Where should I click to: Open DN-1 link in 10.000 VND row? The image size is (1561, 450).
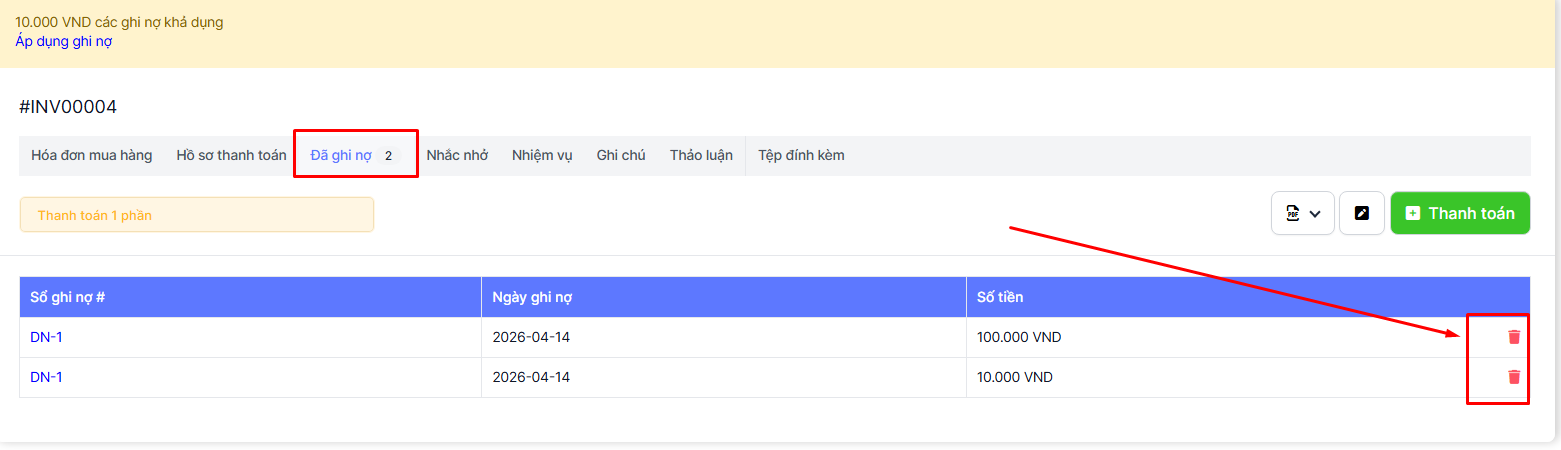(x=46, y=377)
